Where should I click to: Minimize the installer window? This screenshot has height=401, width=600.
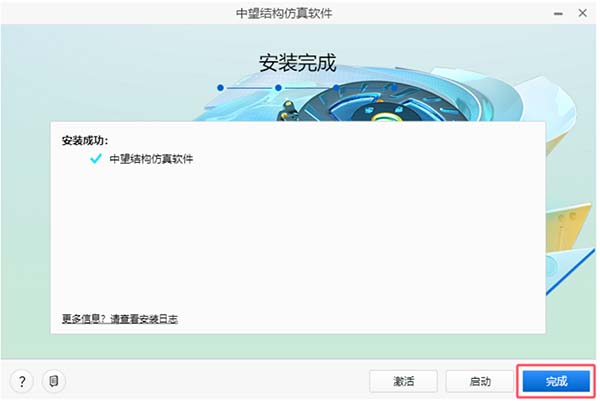558,14
